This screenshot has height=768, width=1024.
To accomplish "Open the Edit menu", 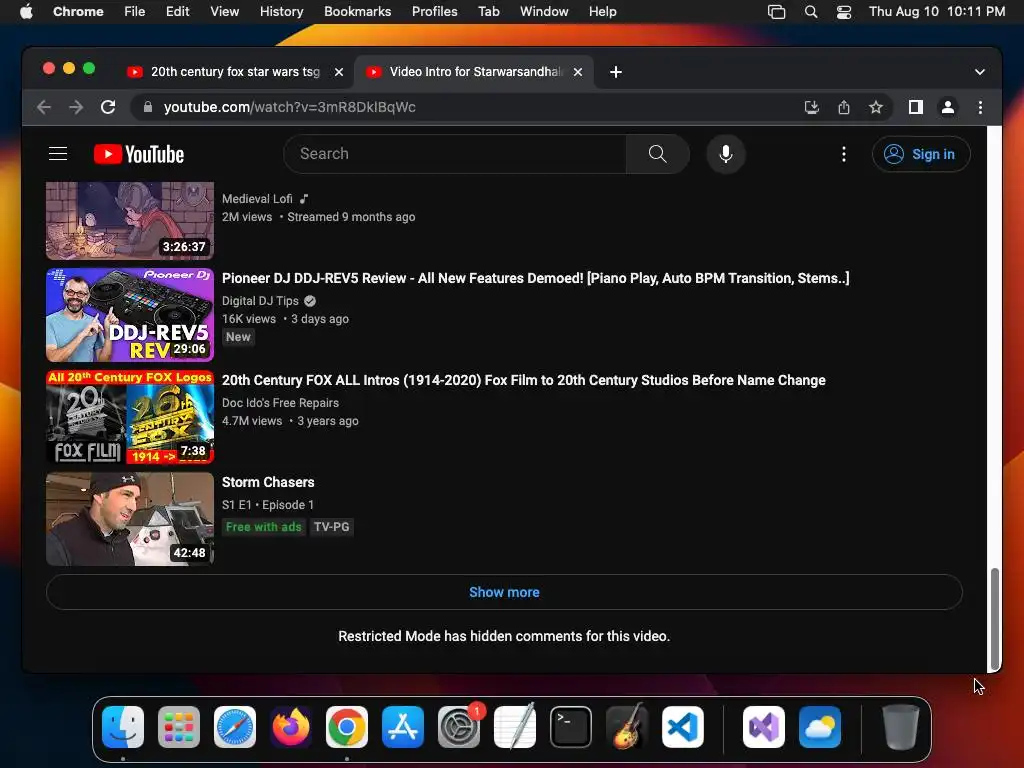I will pyautogui.click(x=178, y=12).
